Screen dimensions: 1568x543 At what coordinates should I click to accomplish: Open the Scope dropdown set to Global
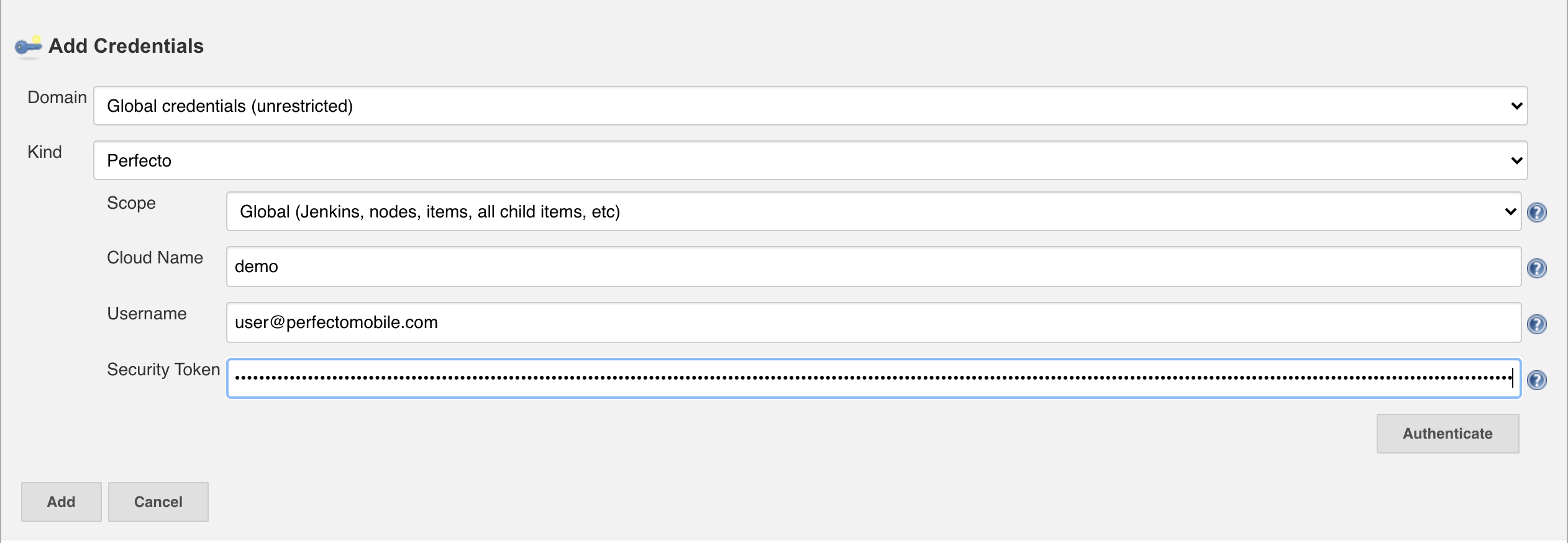click(873, 211)
